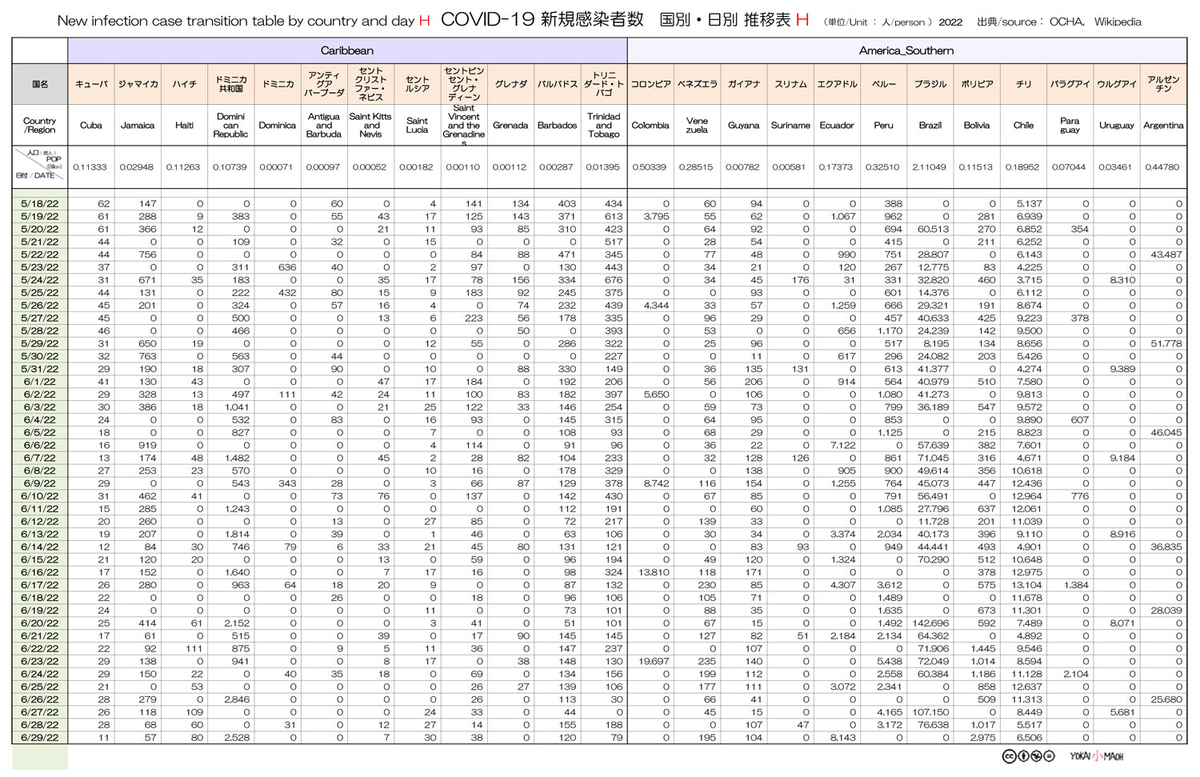This screenshot has width=1200, height=777.
Task: Select the Brazil column header
Action: click(x=930, y=125)
